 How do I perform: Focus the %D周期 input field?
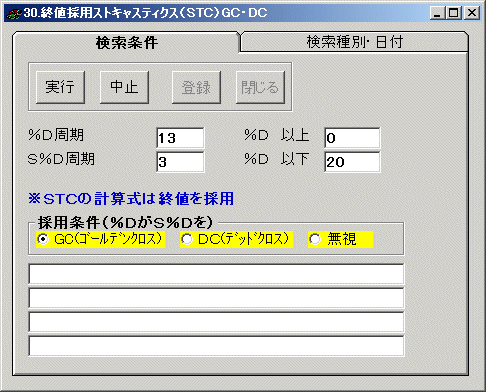pyautogui.click(x=180, y=138)
